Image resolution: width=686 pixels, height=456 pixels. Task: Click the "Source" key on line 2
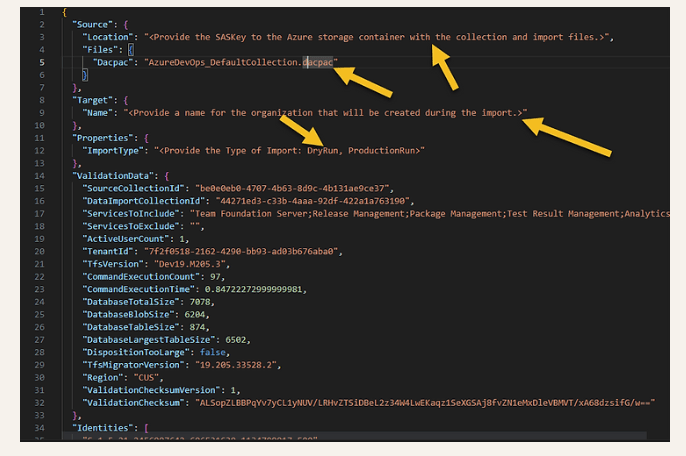pyautogui.click(x=92, y=25)
